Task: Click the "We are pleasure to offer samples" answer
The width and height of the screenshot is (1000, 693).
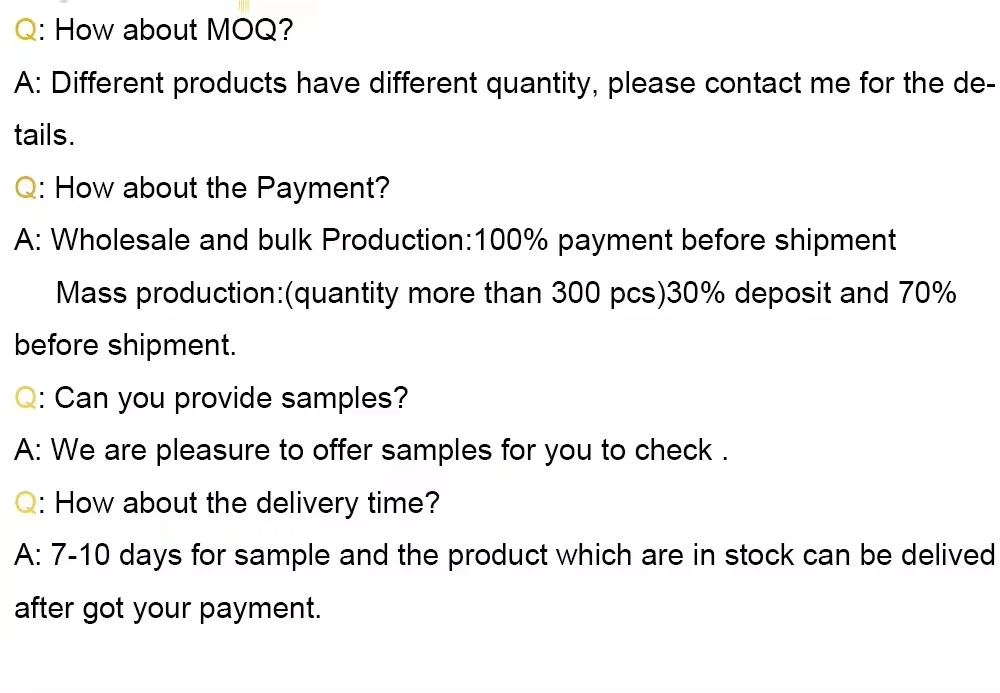Action: 272,451
